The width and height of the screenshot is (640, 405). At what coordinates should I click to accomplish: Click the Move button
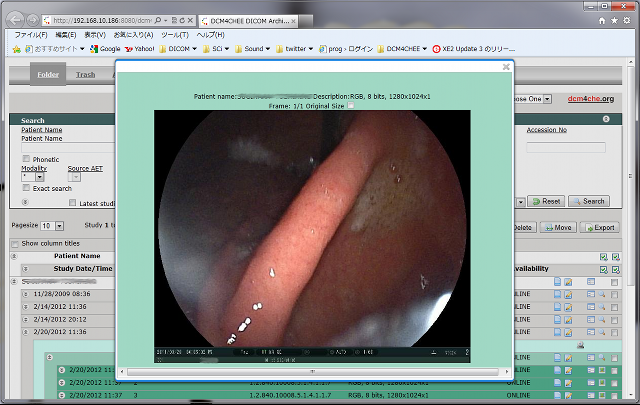pyautogui.click(x=558, y=227)
